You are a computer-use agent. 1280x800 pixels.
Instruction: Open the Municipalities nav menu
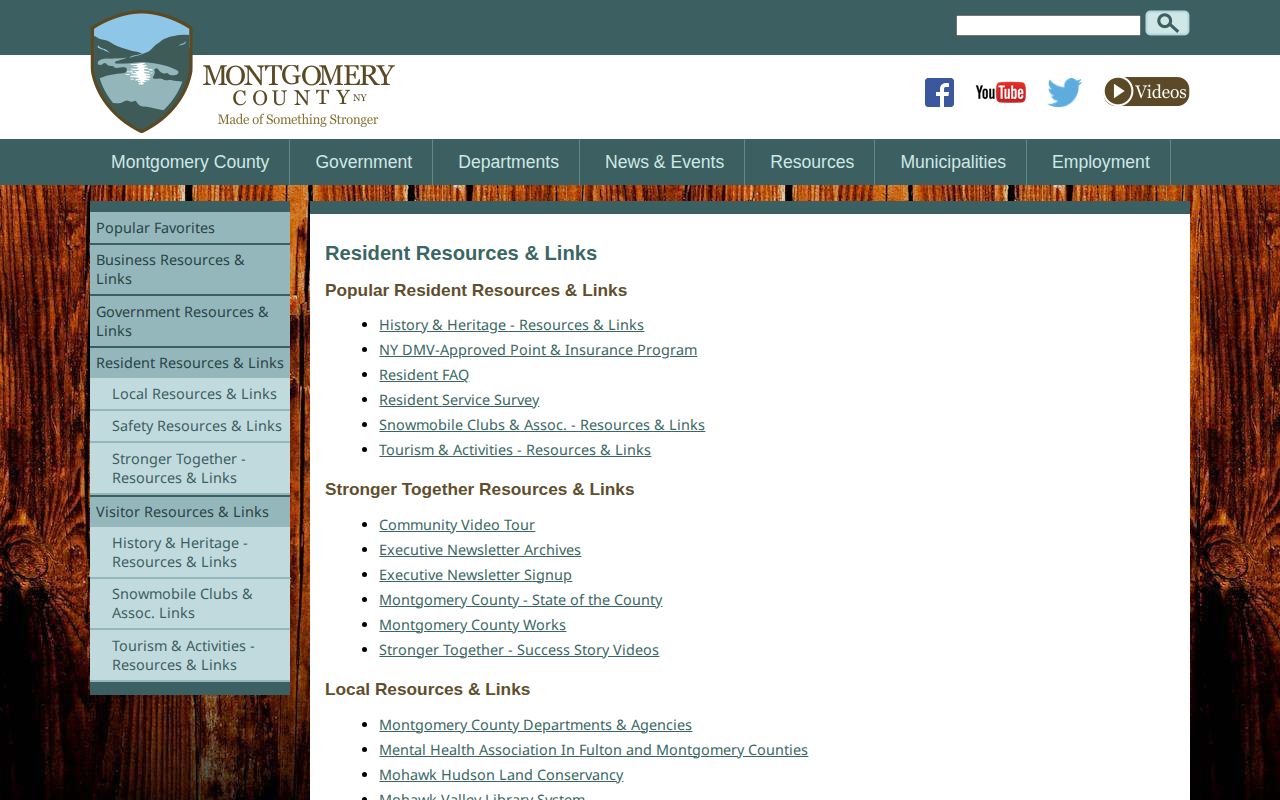953,162
